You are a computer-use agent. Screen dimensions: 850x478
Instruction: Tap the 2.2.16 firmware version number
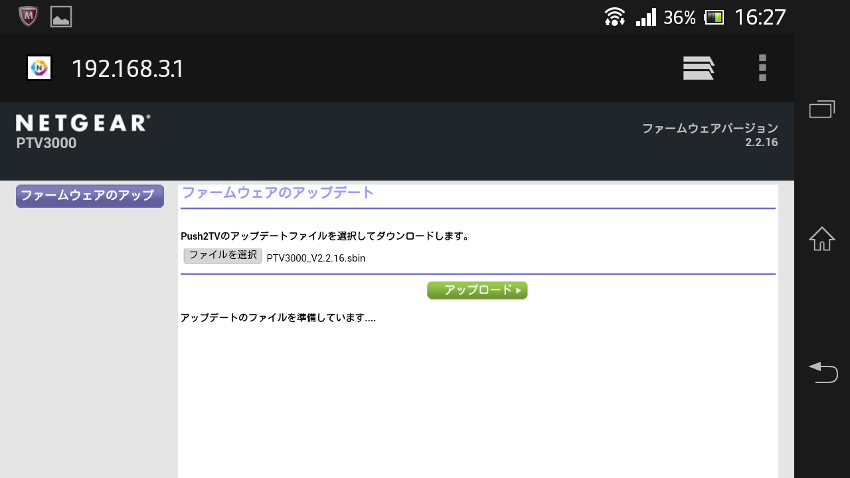[x=762, y=143]
